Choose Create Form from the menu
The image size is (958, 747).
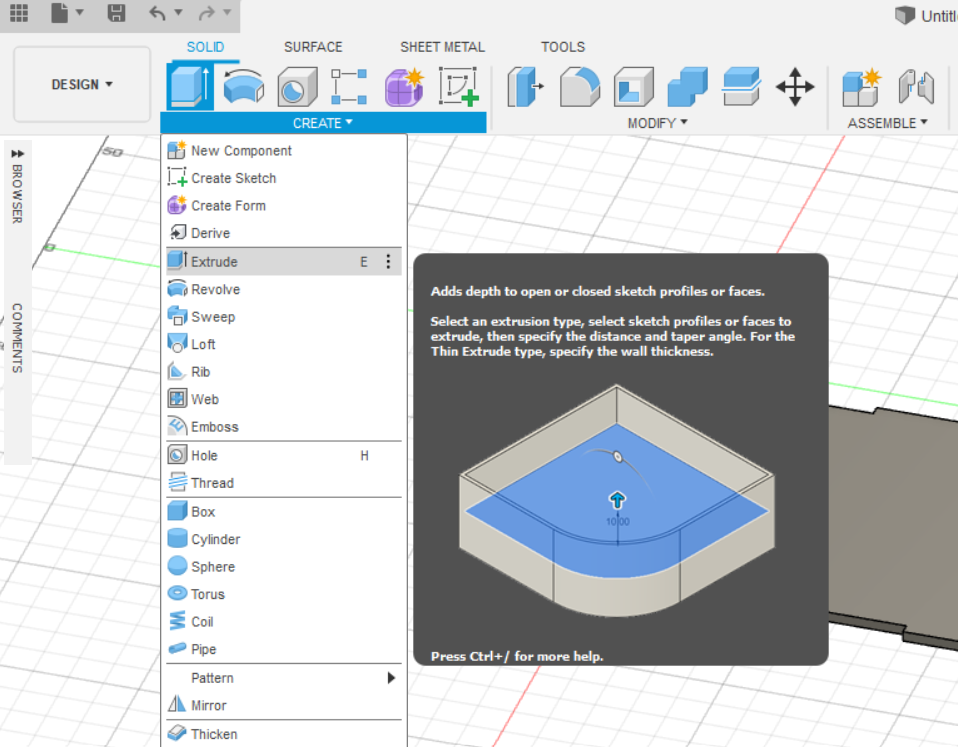[x=284, y=205]
